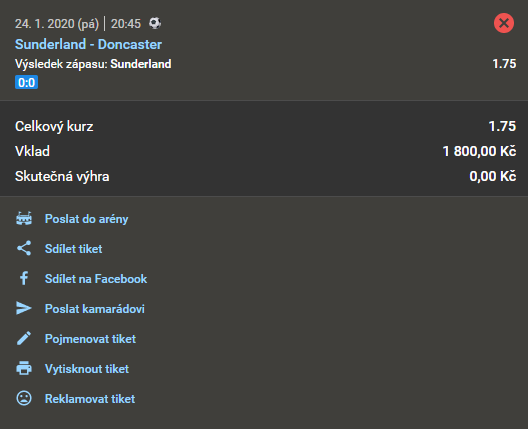This screenshot has height=429, width=528.
Task: Select Pojmenovat tiket
Action: pos(90,338)
